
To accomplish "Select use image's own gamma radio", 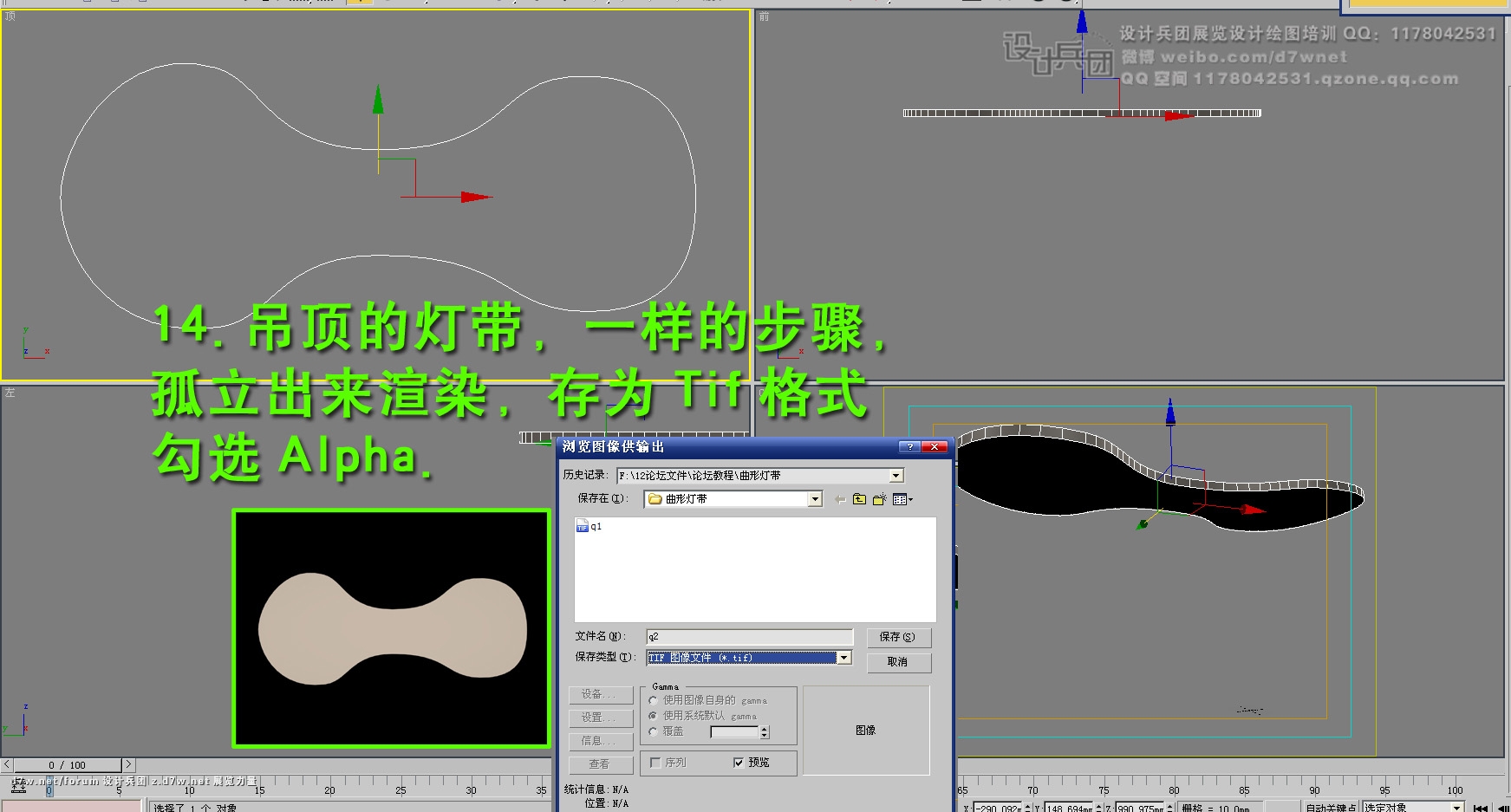I will click(654, 700).
